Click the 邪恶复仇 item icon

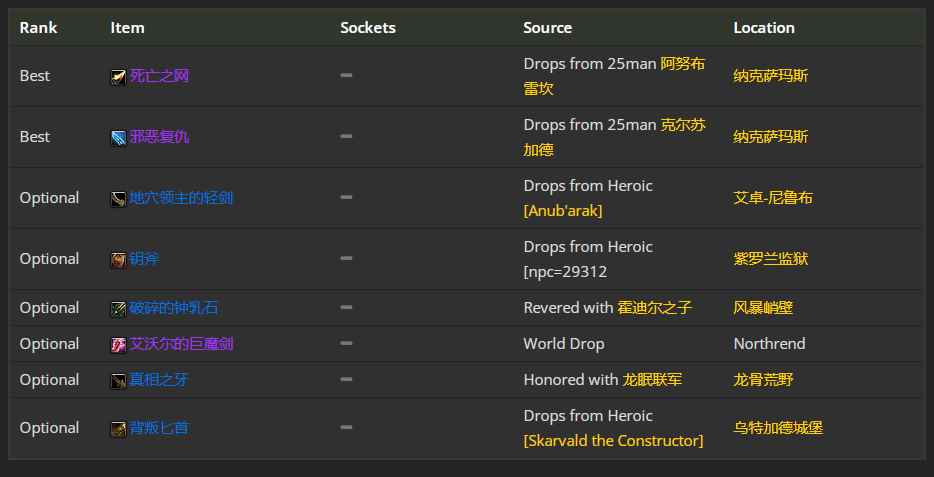(x=118, y=137)
